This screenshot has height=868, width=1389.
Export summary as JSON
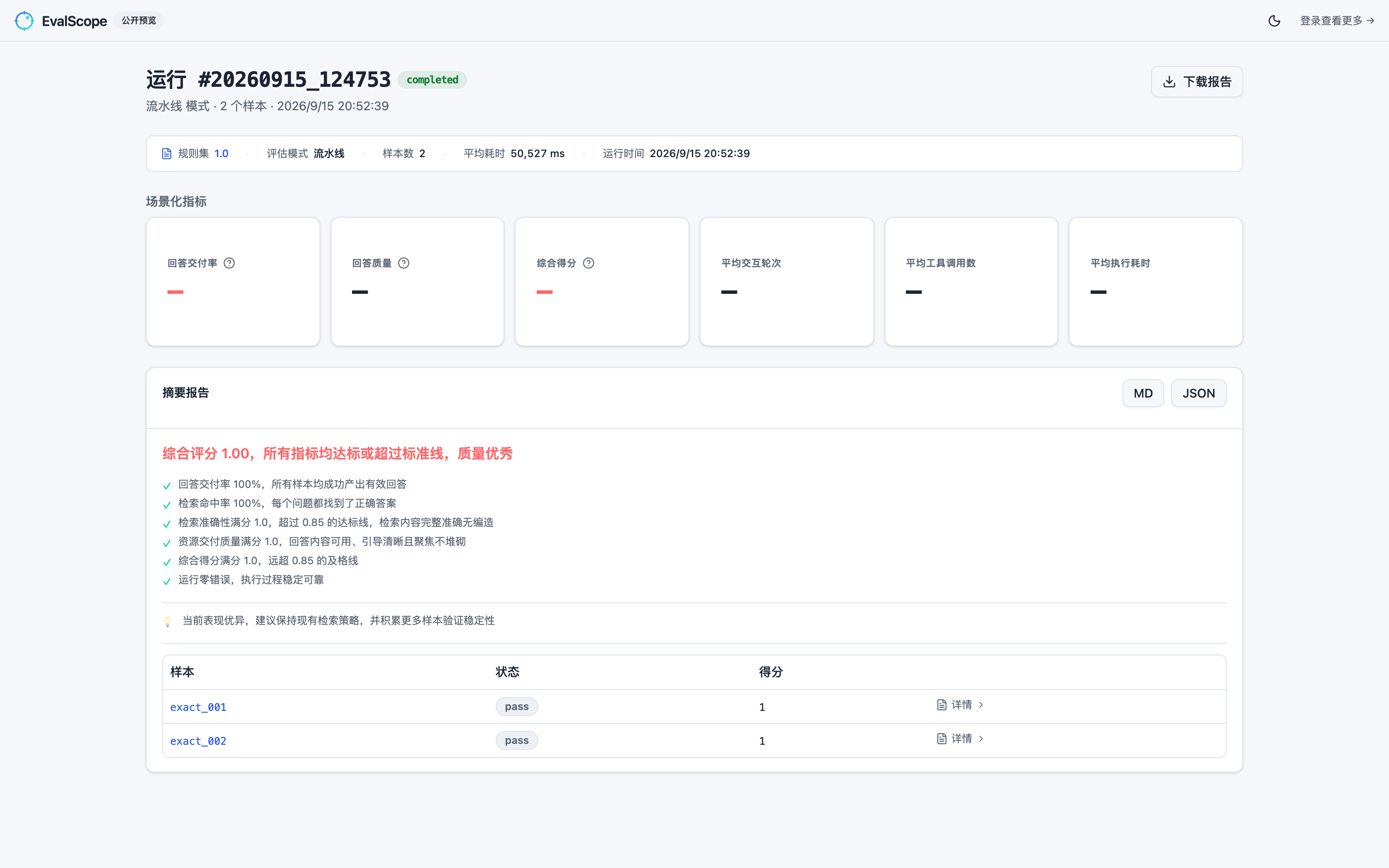[1198, 393]
